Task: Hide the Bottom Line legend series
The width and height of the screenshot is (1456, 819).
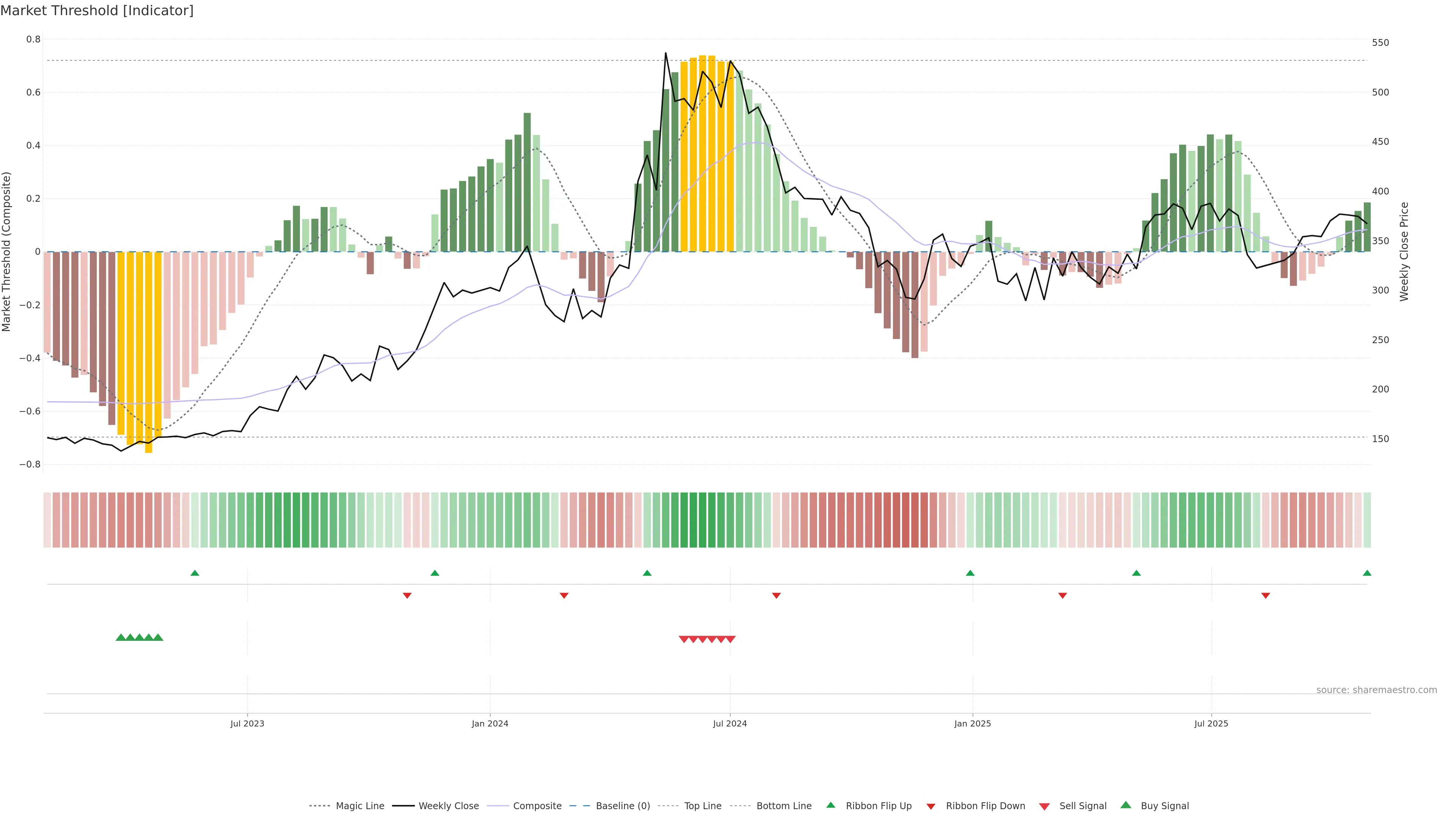Action: [x=783, y=806]
